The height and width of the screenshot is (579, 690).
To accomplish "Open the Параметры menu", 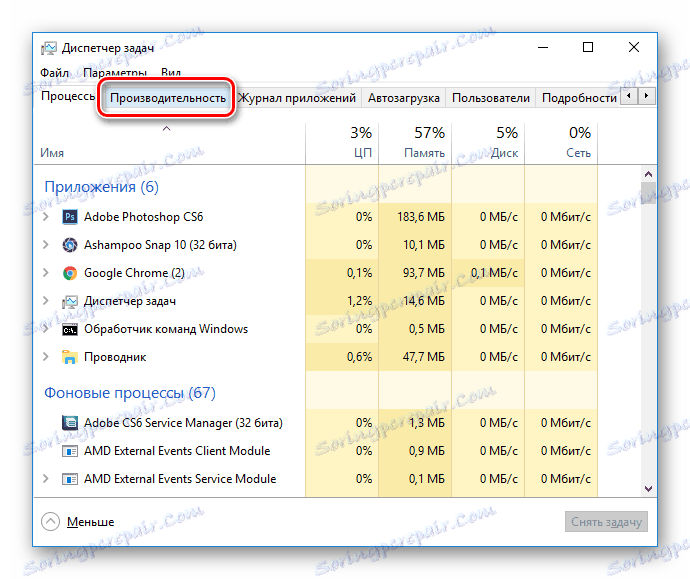I will pyautogui.click(x=115, y=73).
